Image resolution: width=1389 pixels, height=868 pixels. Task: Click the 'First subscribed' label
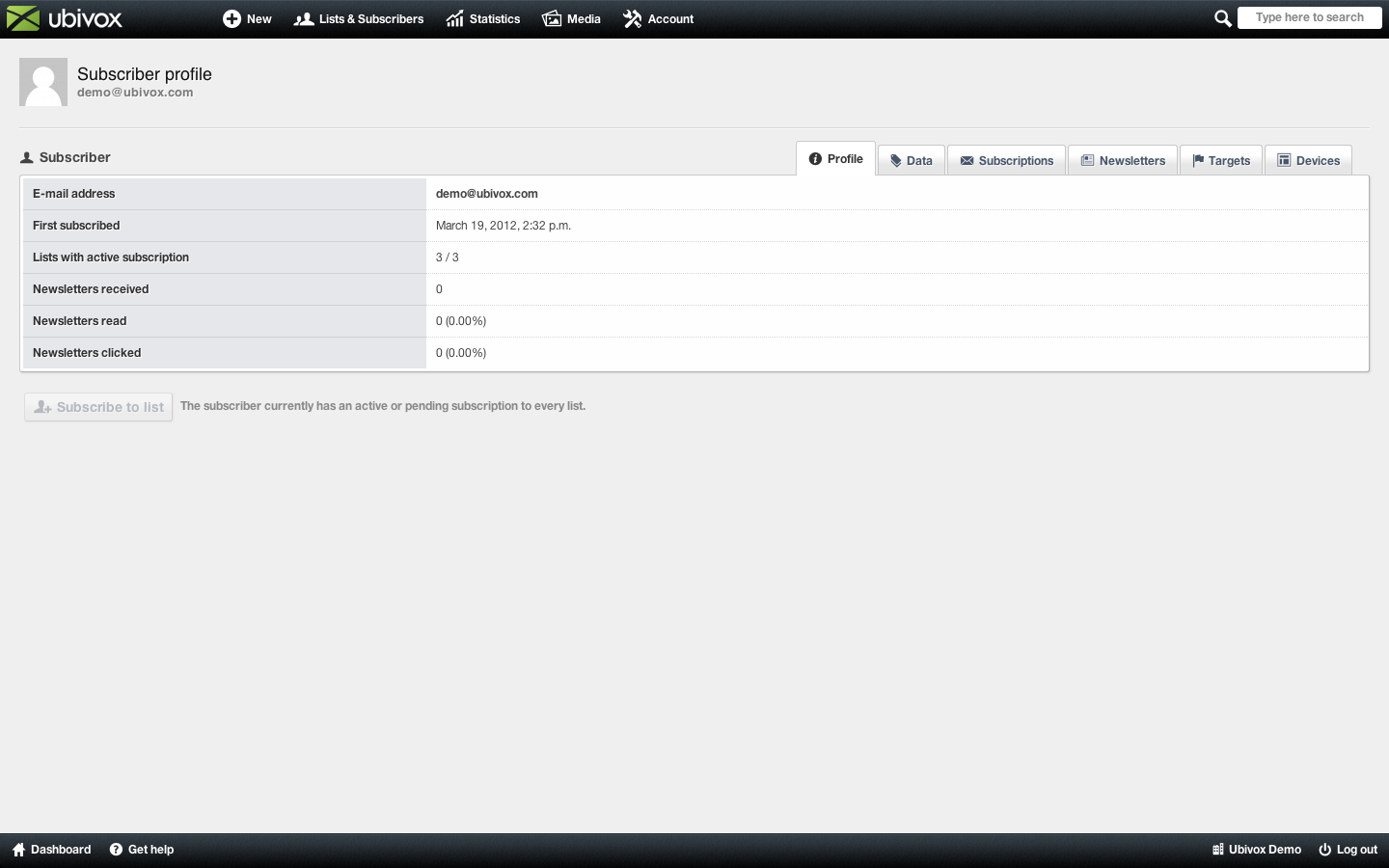[x=76, y=226]
